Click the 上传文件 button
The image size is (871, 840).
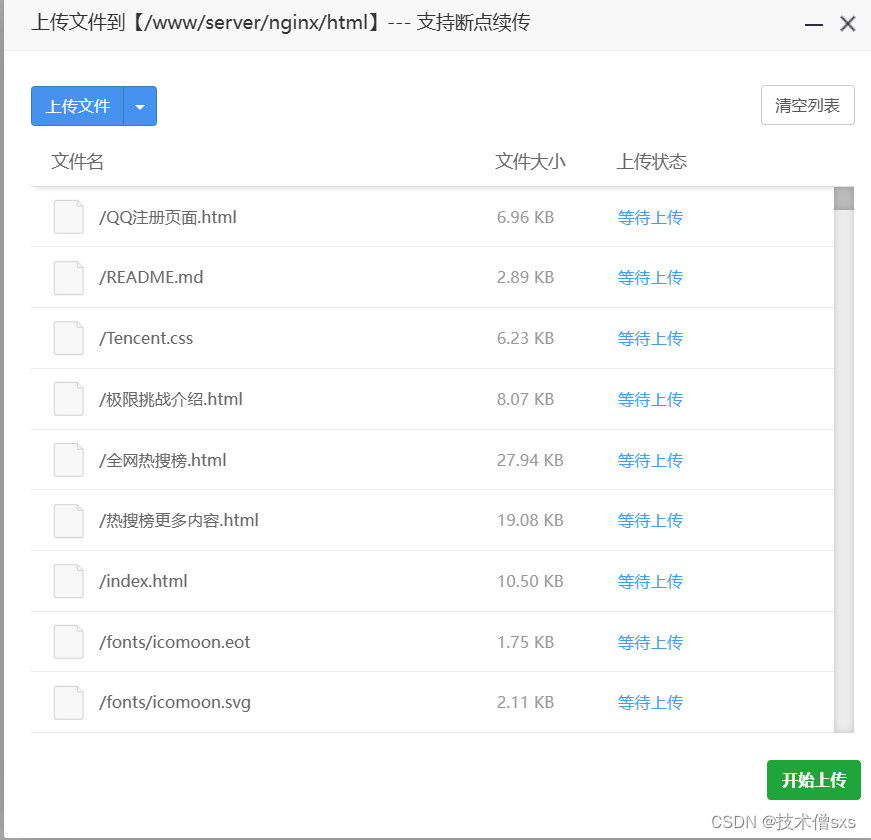(77, 106)
